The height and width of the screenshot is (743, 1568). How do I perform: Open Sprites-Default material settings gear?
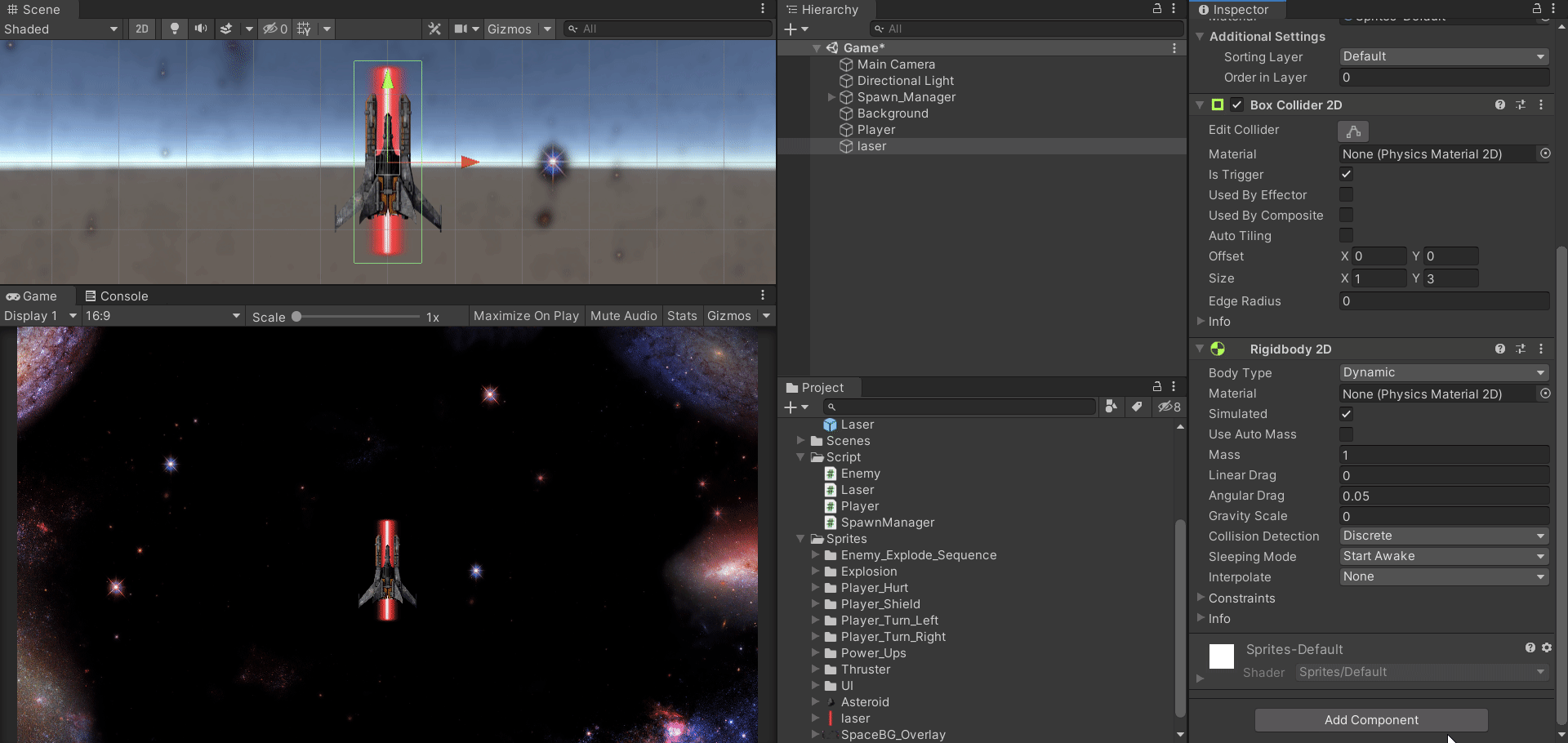tap(1547, 647)
